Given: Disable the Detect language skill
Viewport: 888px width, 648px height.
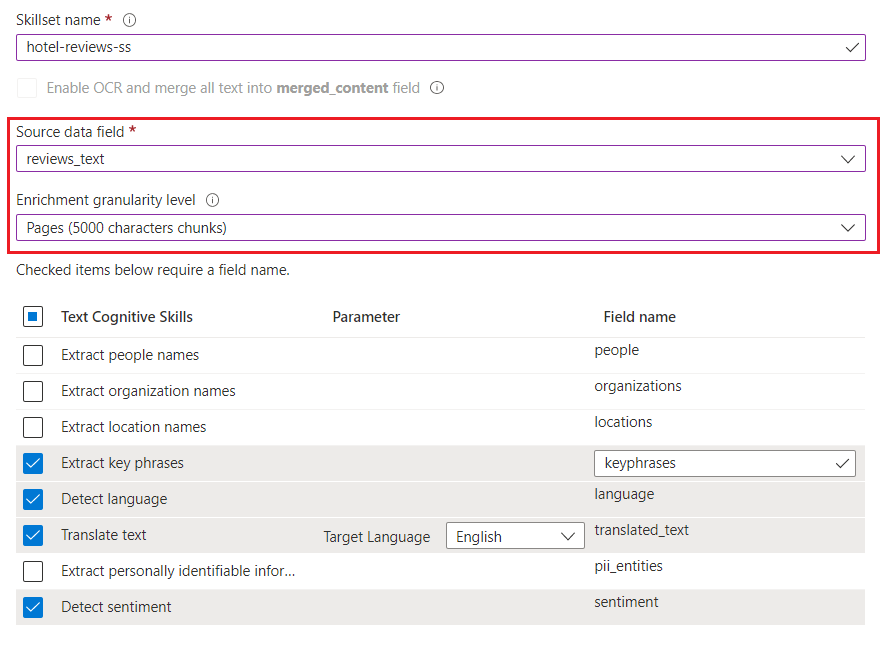Looking at the screenshot, I should [31, 499].
